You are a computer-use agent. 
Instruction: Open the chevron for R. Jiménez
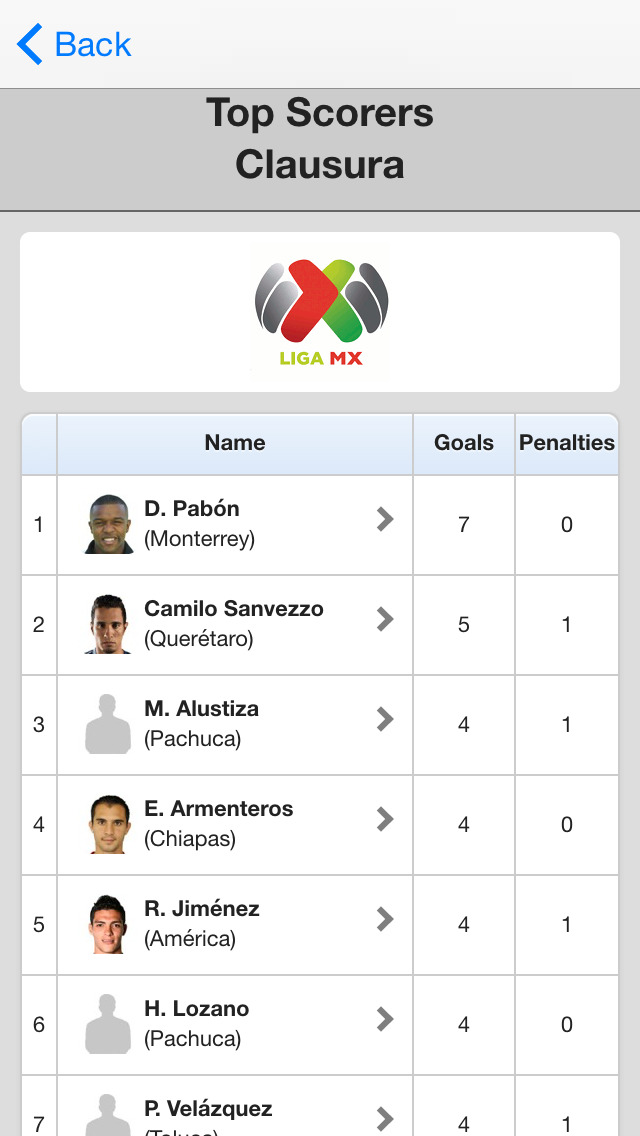coord(385,919)
